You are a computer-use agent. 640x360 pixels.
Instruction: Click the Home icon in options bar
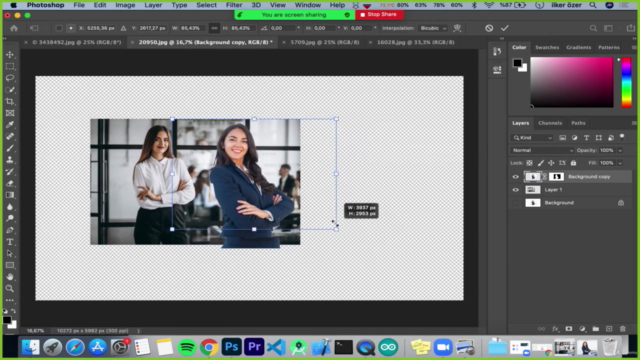pos(14,28)
